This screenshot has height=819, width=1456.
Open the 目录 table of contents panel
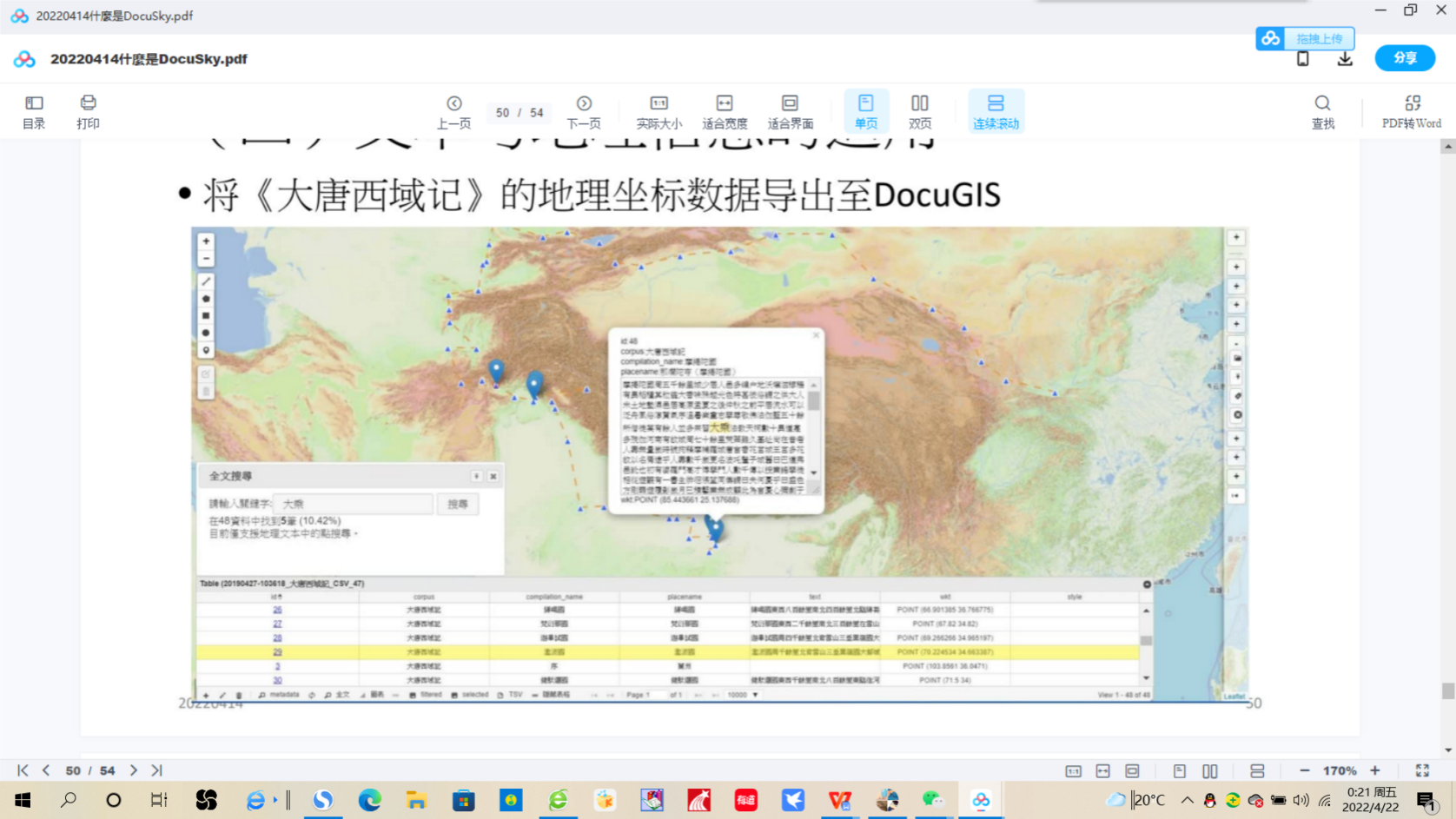coord(34,112)
